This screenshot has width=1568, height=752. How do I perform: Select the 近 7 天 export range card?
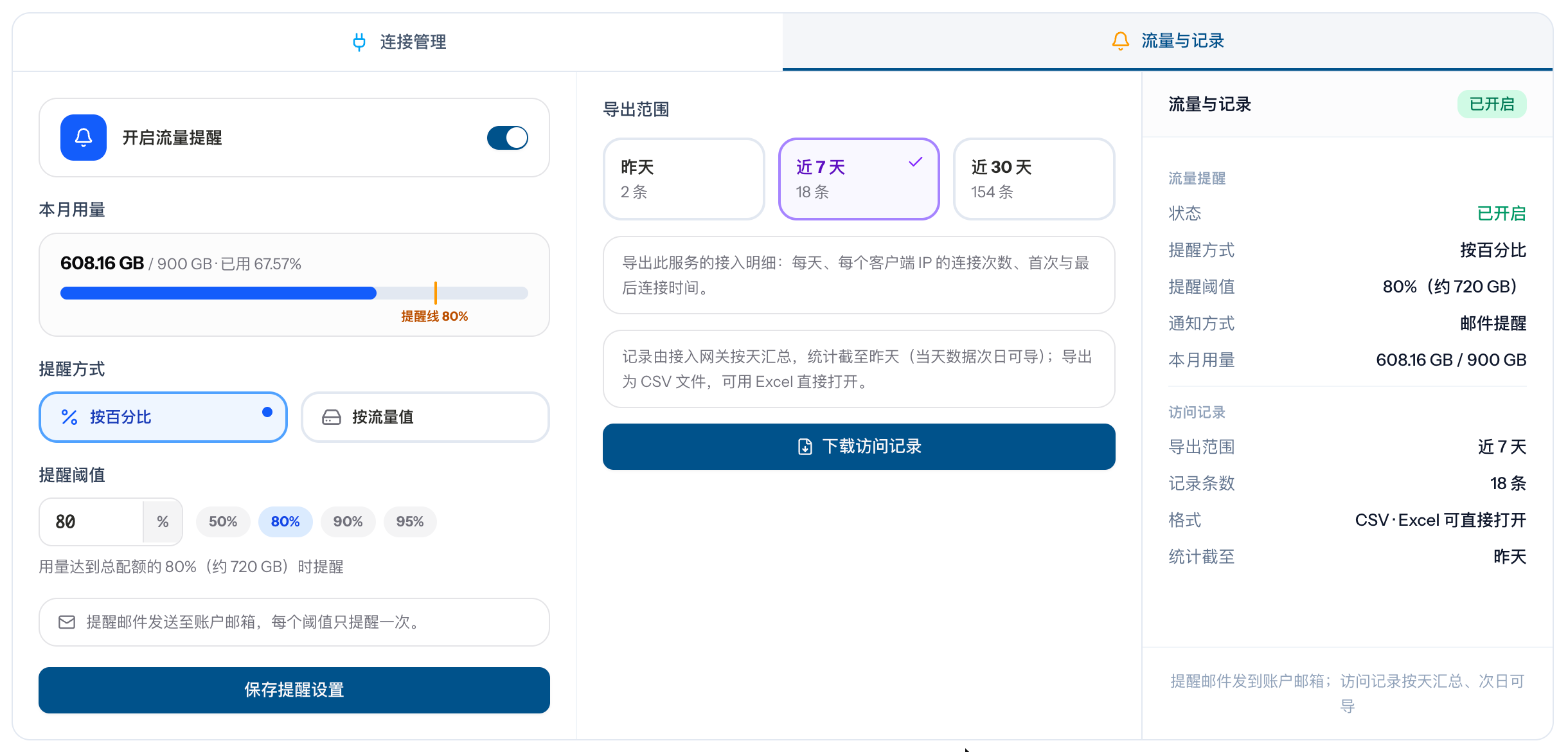[859, 179]
